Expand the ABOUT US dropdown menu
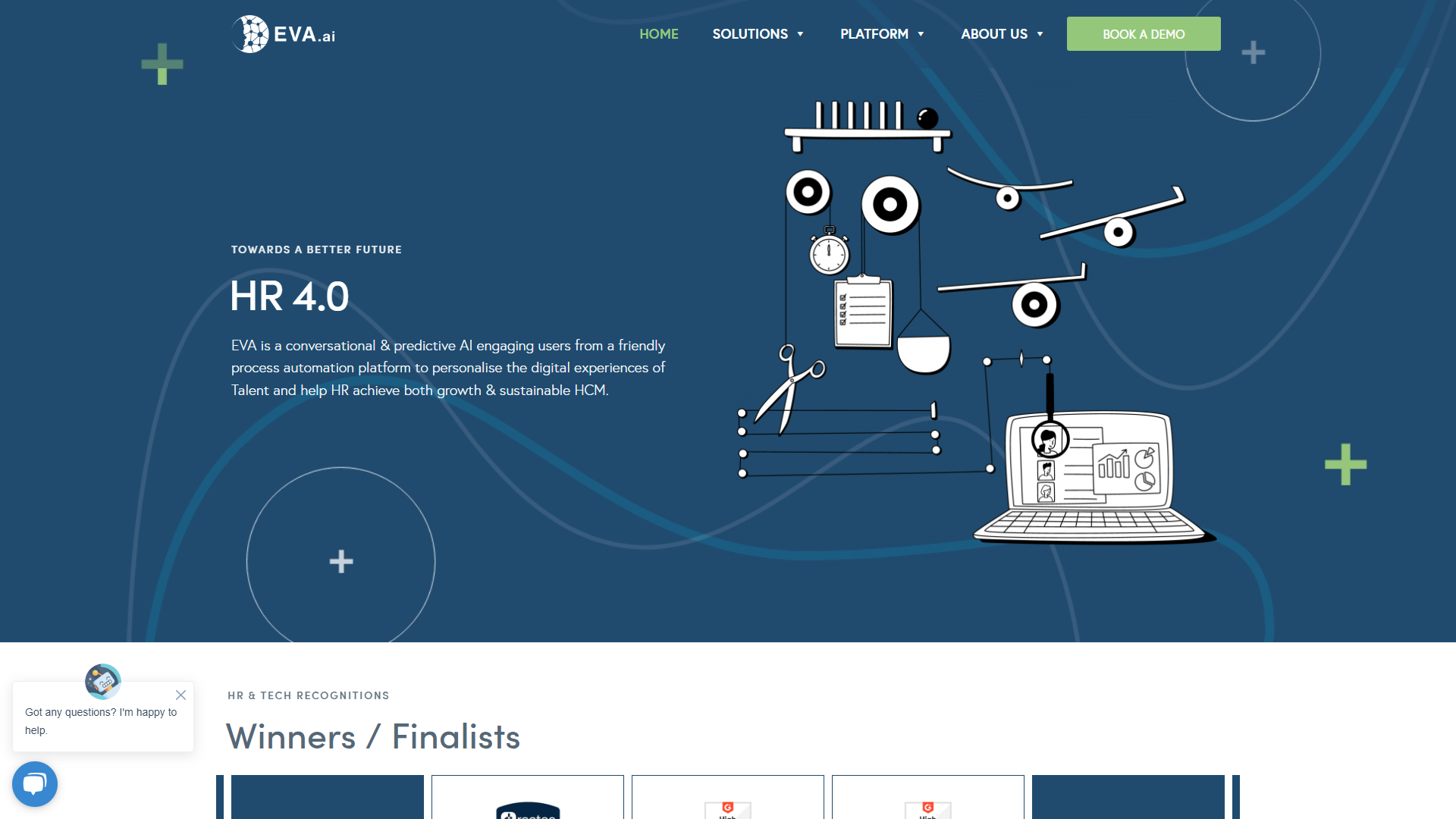Viewport: 1456px width, 819px height. pos(1001,33)
